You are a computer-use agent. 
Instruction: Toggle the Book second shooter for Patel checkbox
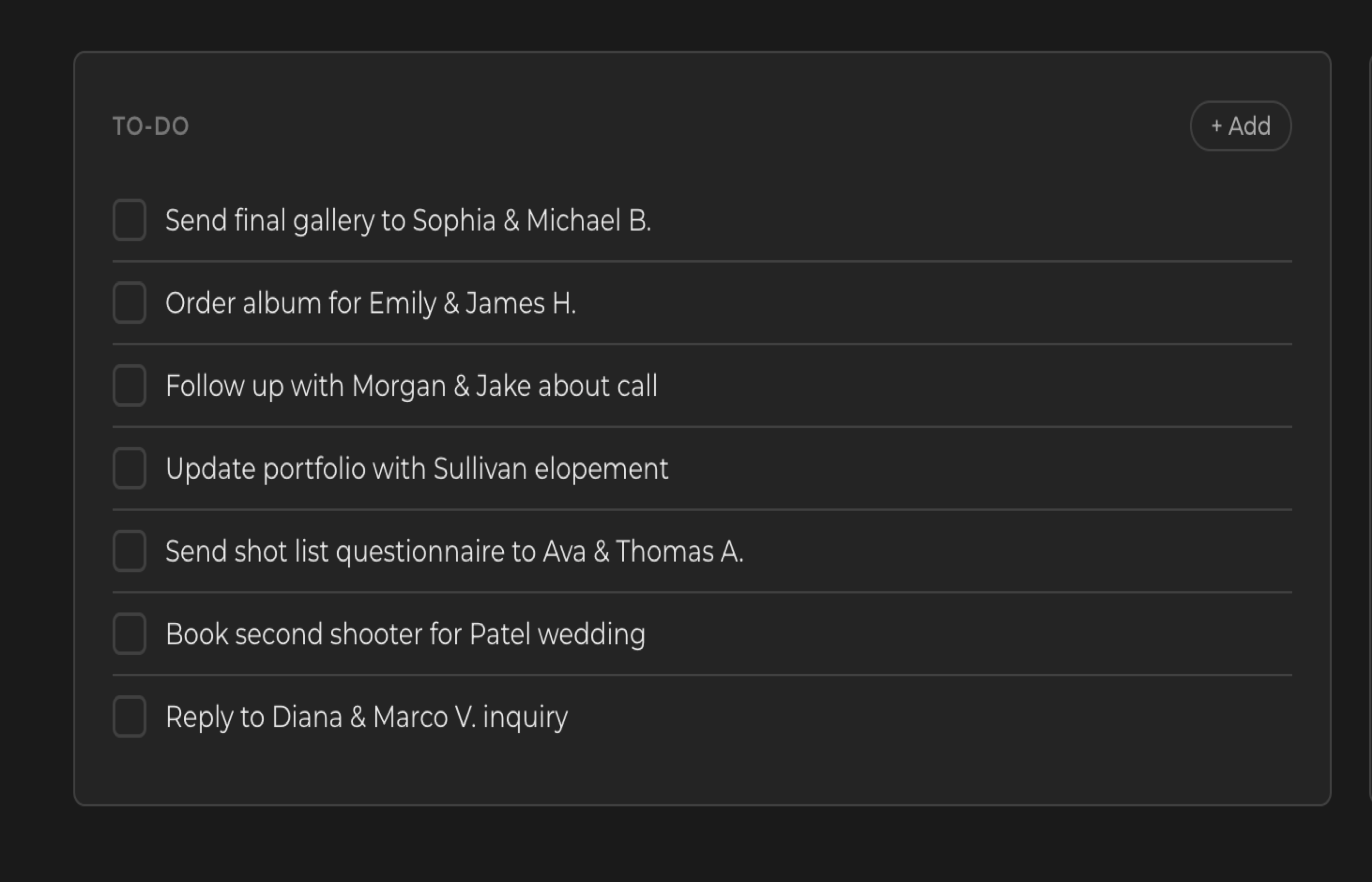[129, 634]
